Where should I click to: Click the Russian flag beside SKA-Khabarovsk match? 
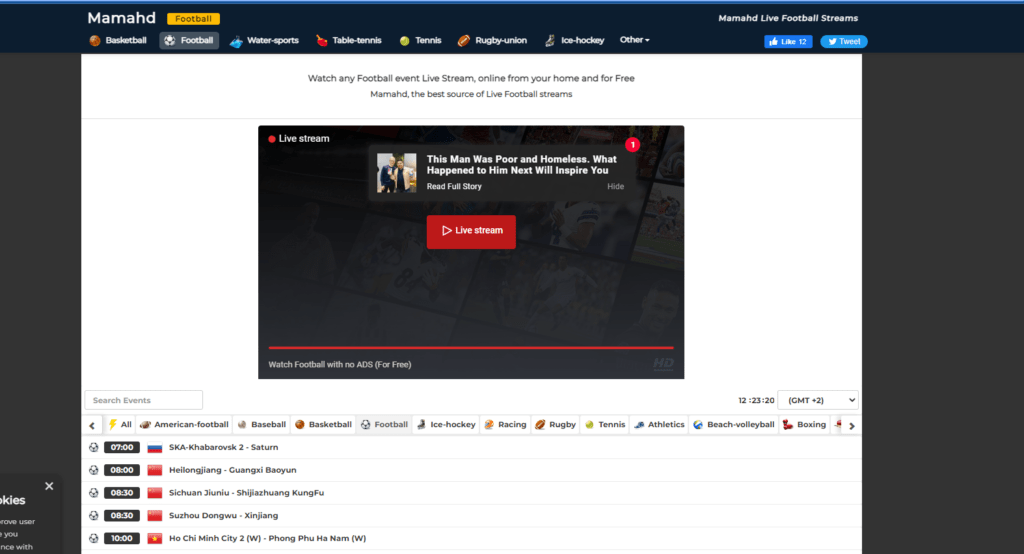click(x=155, y=448)
